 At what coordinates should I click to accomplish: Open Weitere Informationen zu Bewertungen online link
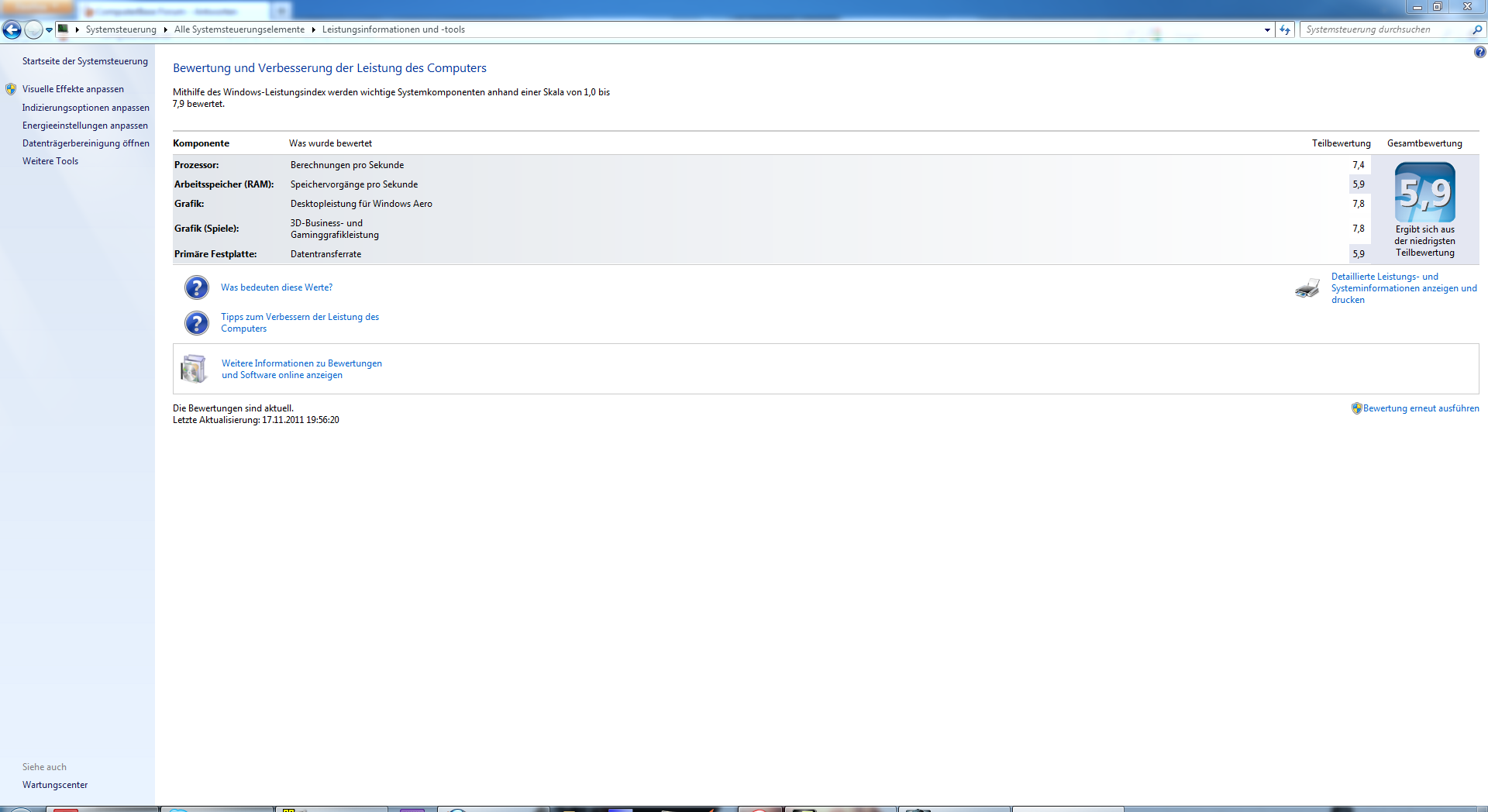pos(301,369)
